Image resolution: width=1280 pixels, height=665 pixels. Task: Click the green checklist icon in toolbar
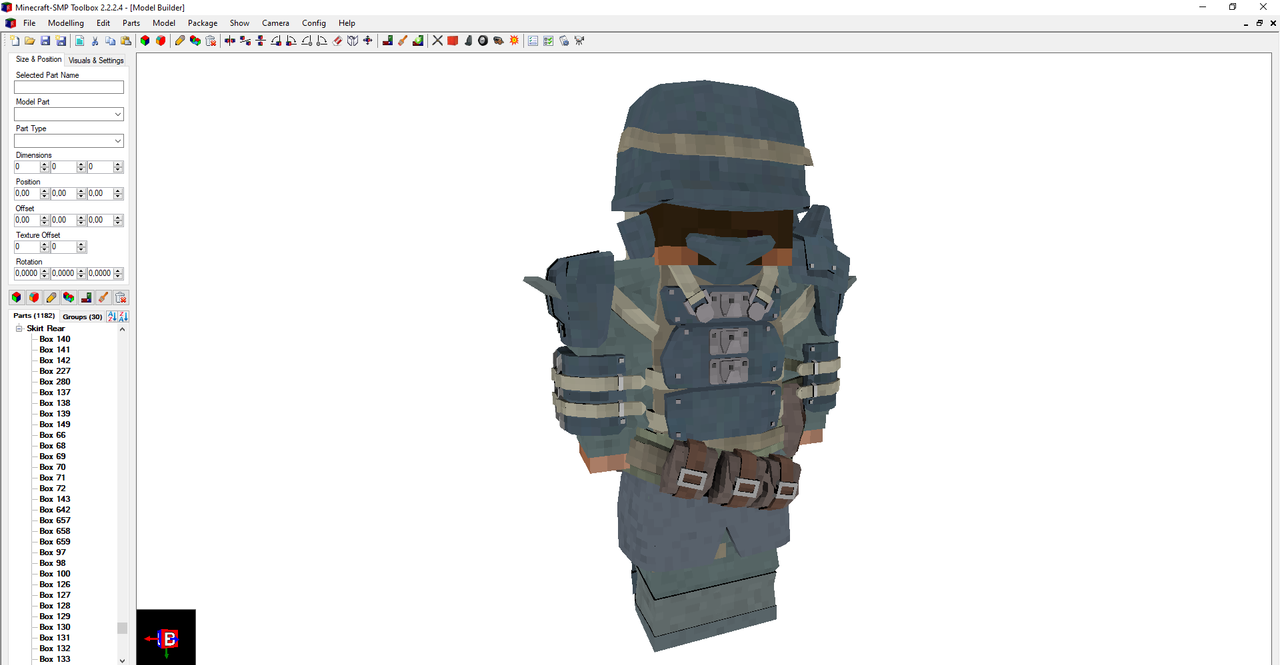pos(547,41)
